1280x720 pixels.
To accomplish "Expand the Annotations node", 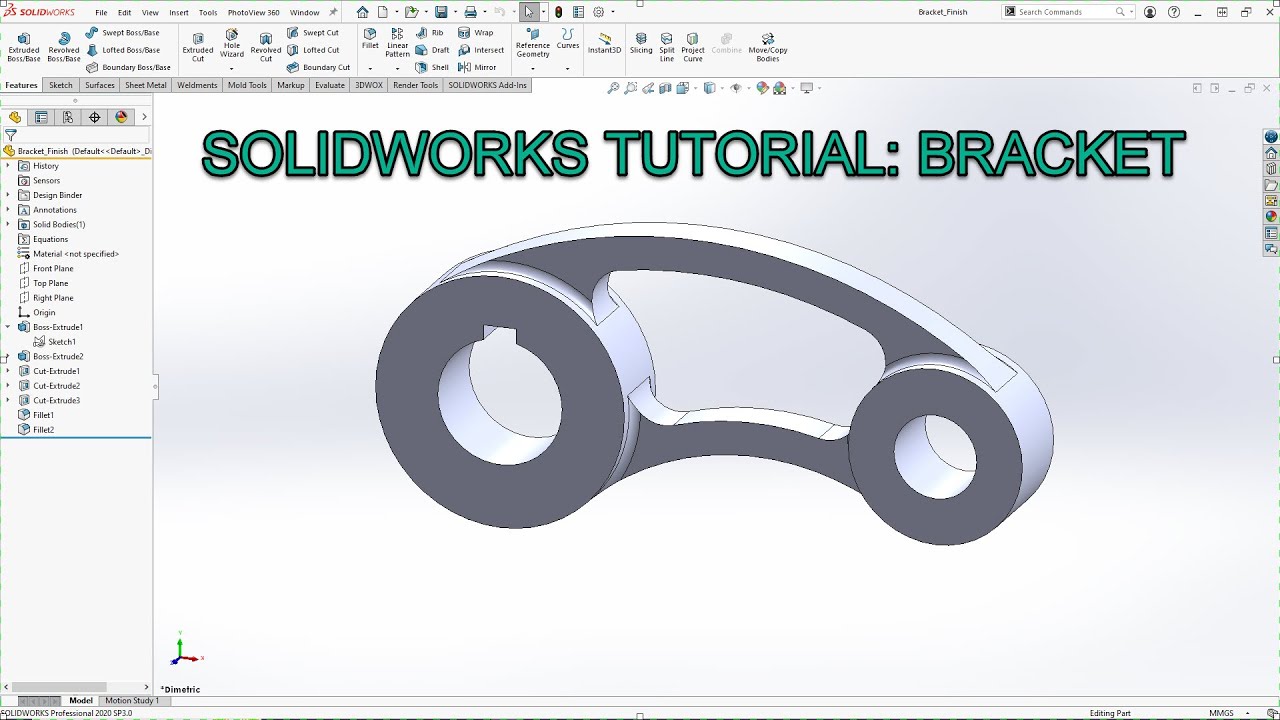I will pos(8,210).
